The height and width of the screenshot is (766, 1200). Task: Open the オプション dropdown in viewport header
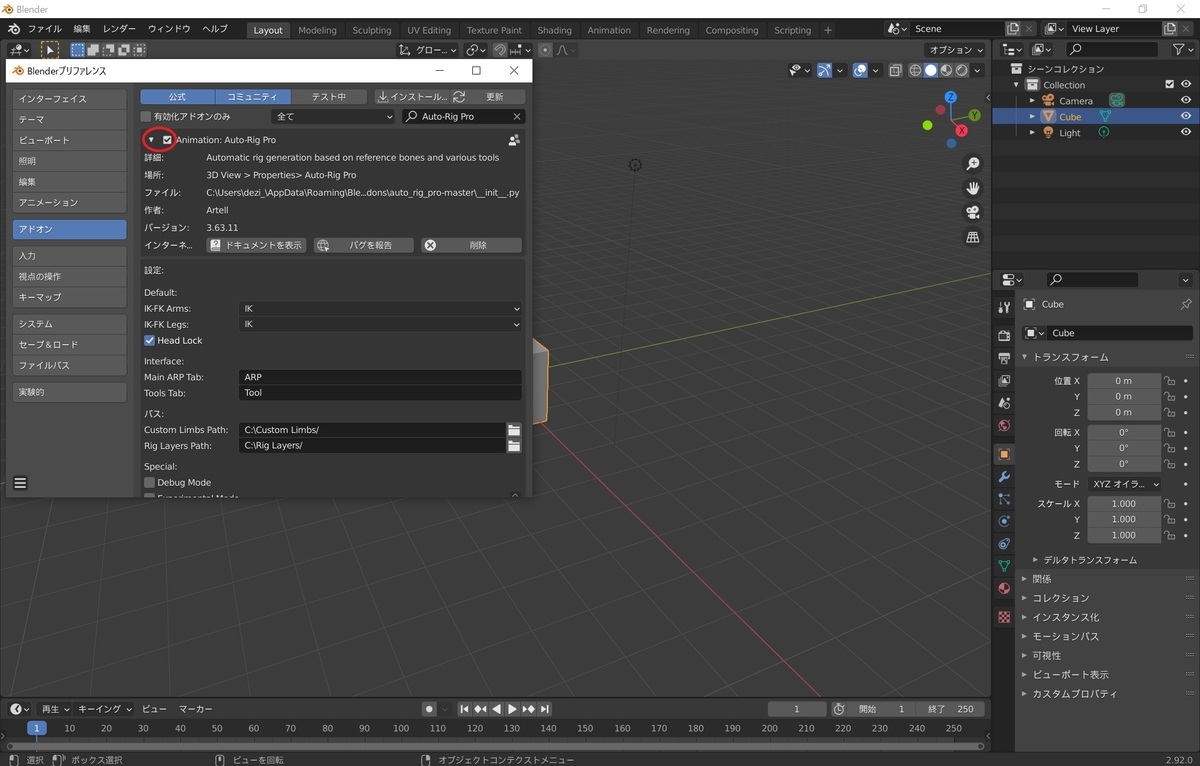pos(954,50)
